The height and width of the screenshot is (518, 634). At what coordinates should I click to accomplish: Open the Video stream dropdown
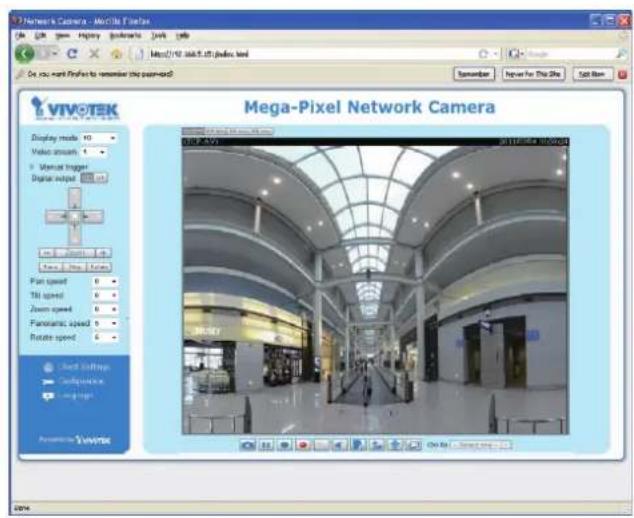95,152
